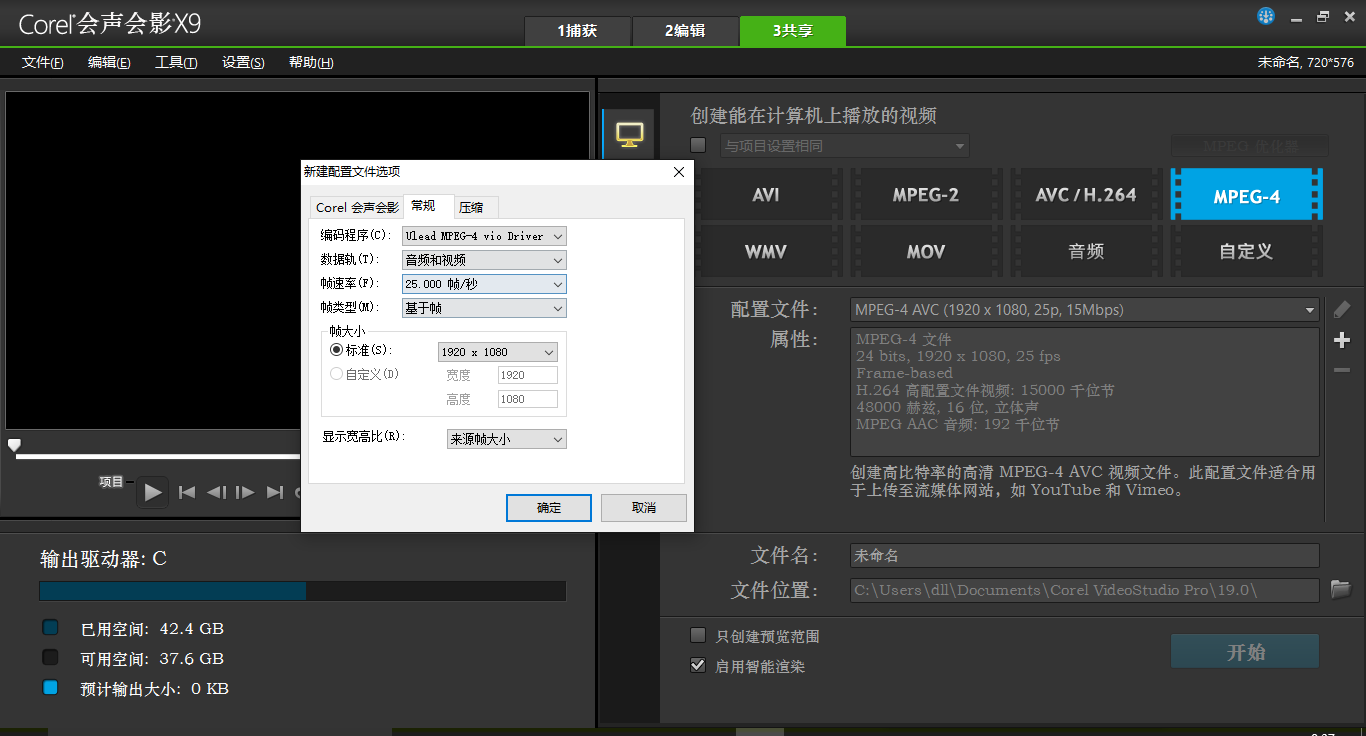Click the 属性 properties text box

coord(1085,392)
